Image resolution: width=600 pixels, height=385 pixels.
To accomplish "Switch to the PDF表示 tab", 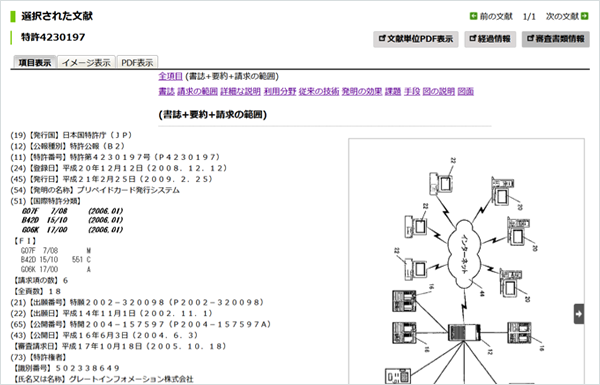I will pos(137,62).
